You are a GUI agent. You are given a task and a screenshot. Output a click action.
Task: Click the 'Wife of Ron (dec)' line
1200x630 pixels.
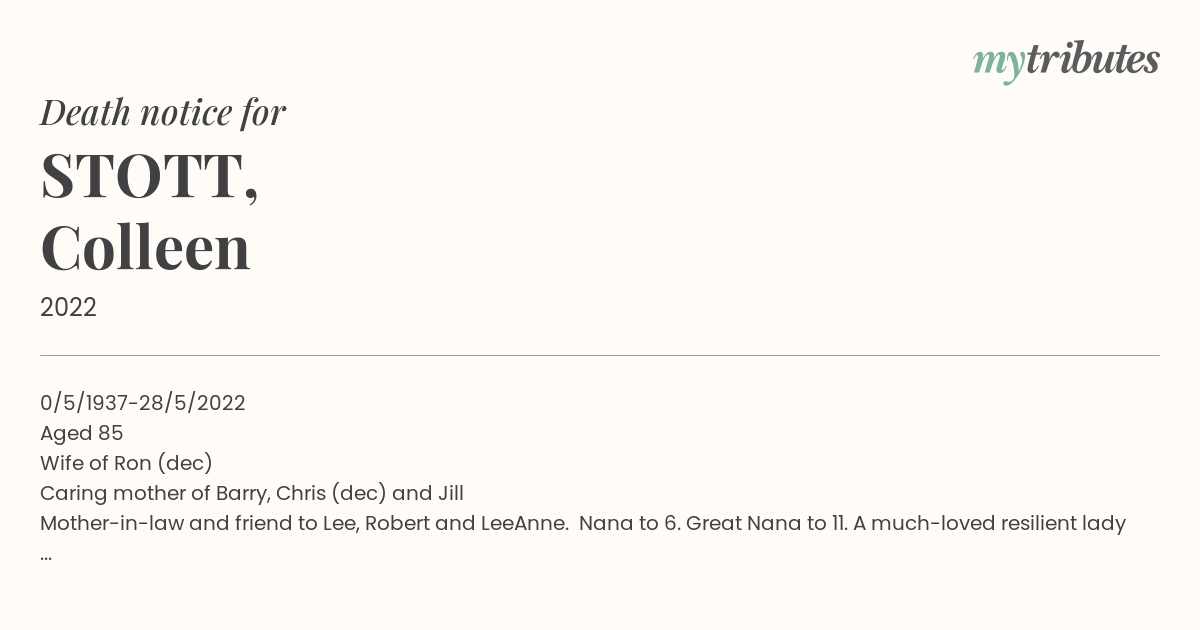(126, 463)
